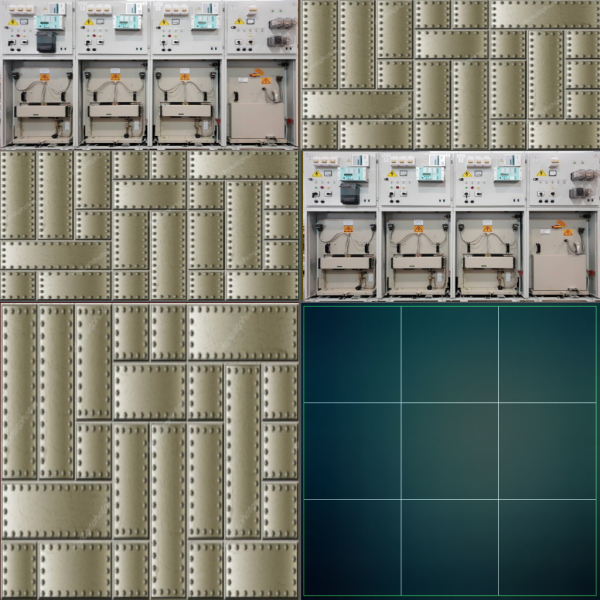The height and width of the screenshot is (600, 600).
Task: Select yellow warning triangle on third cabinet, right-side photo
Action: pos(467,174)
